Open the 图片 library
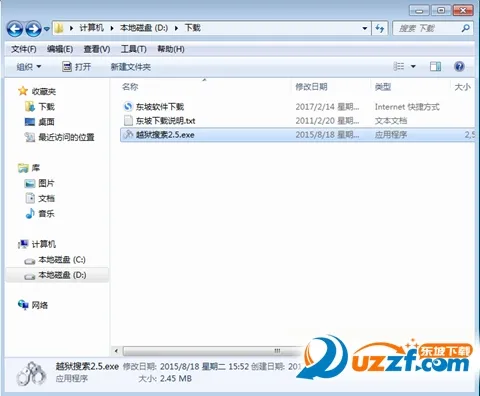 point(46,183)
